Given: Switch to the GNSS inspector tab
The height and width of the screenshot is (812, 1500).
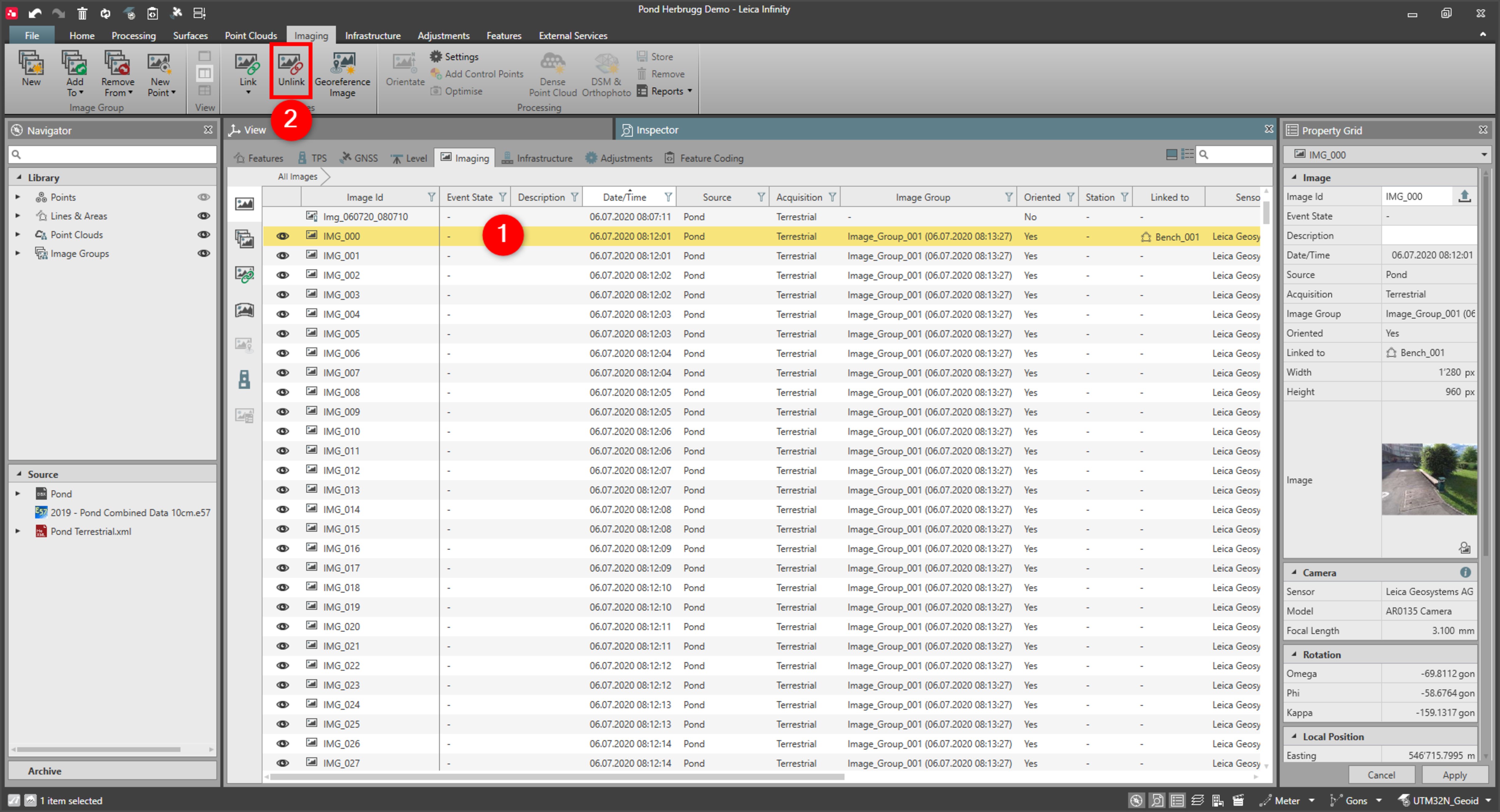Looking at the screenshot, I should (359, 158).
